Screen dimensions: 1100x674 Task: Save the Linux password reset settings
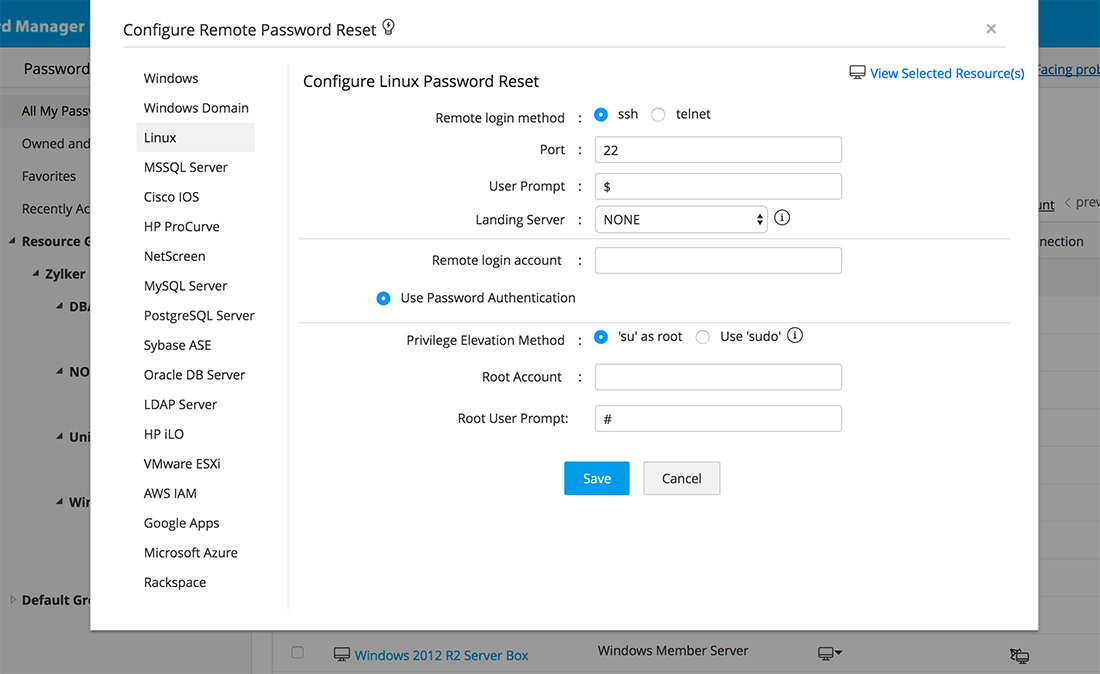tap(596, 478)
